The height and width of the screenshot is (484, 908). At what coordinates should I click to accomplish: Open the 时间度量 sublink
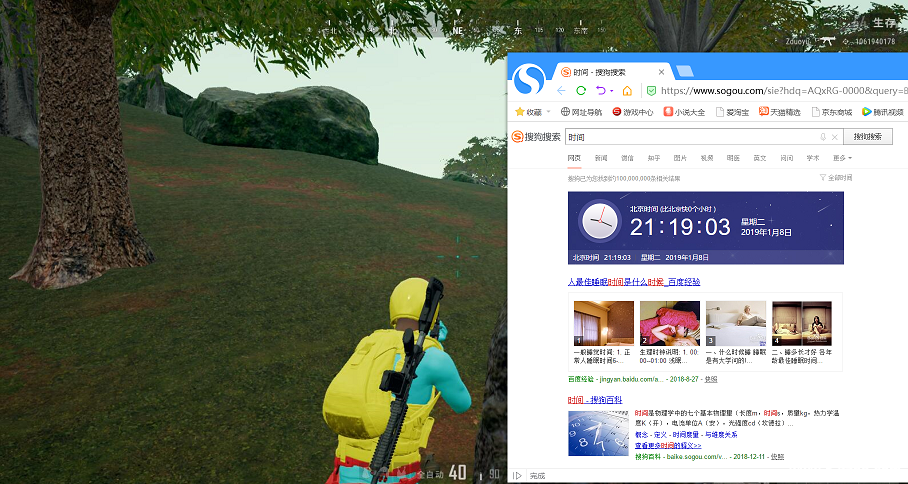(685, 435)
